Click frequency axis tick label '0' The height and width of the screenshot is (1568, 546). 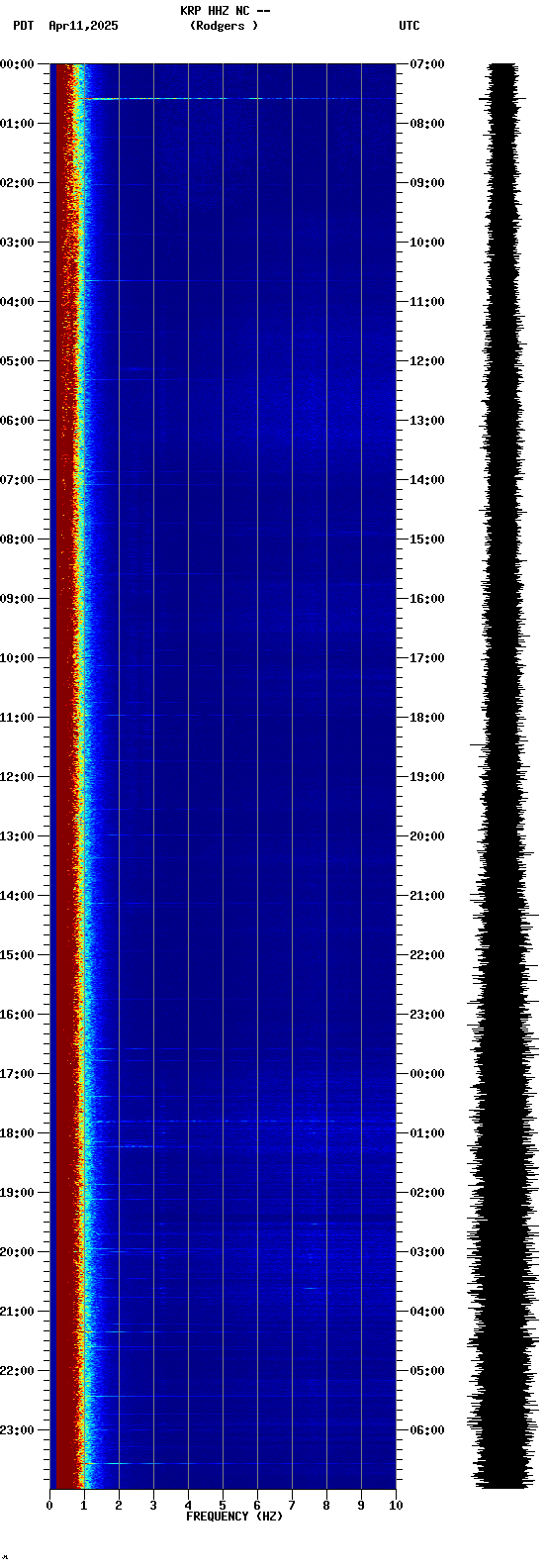pyautogui.click(x=49, y=1506)
